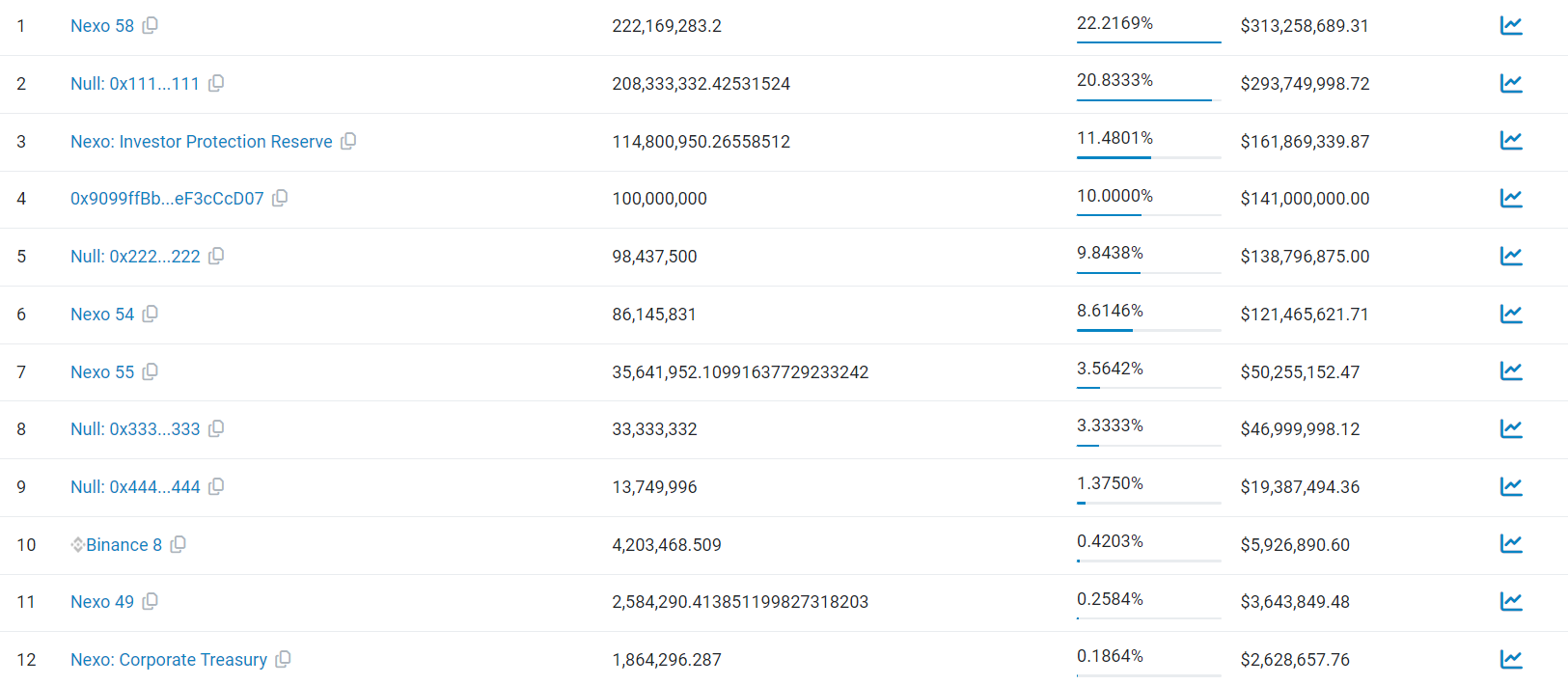The width and height of the screenshot is (1568, 685).
Task: Copy the Null: 0x333...333 address
Action: coord(216,428)
